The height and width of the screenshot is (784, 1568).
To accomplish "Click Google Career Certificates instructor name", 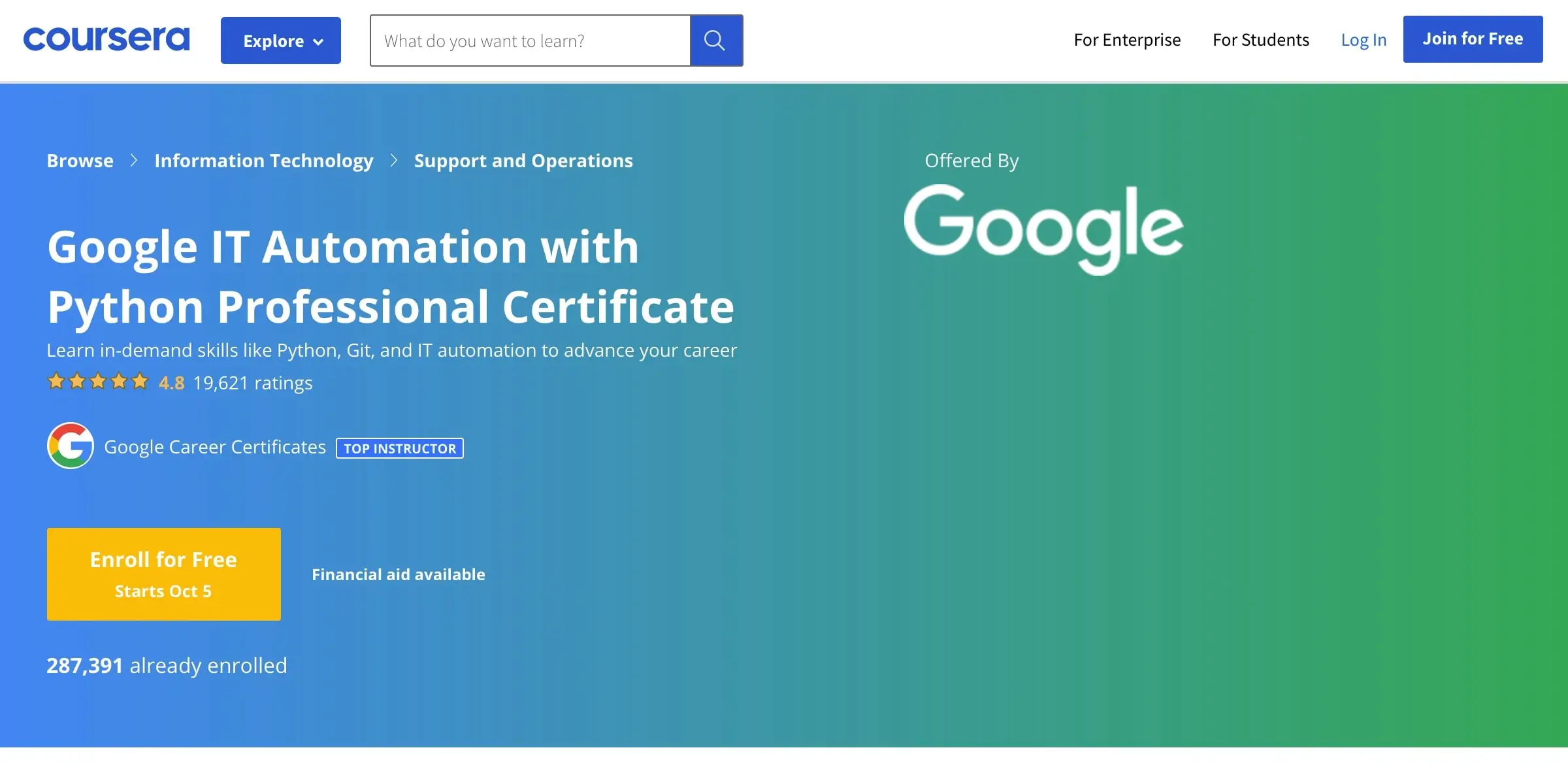I will pyautogui.click(x=215, y=447).
